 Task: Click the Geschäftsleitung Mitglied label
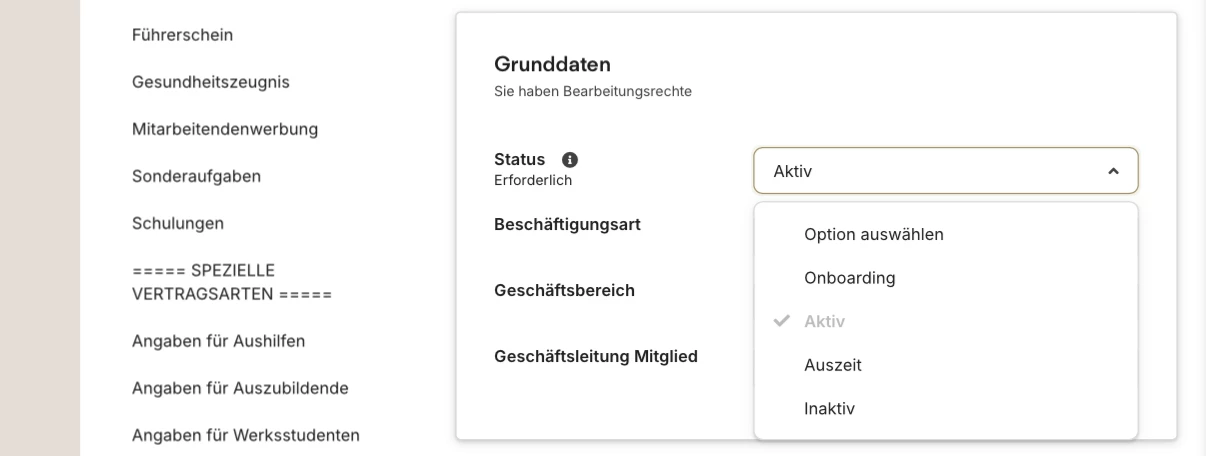pyautogui.click(x=595, y=356)
